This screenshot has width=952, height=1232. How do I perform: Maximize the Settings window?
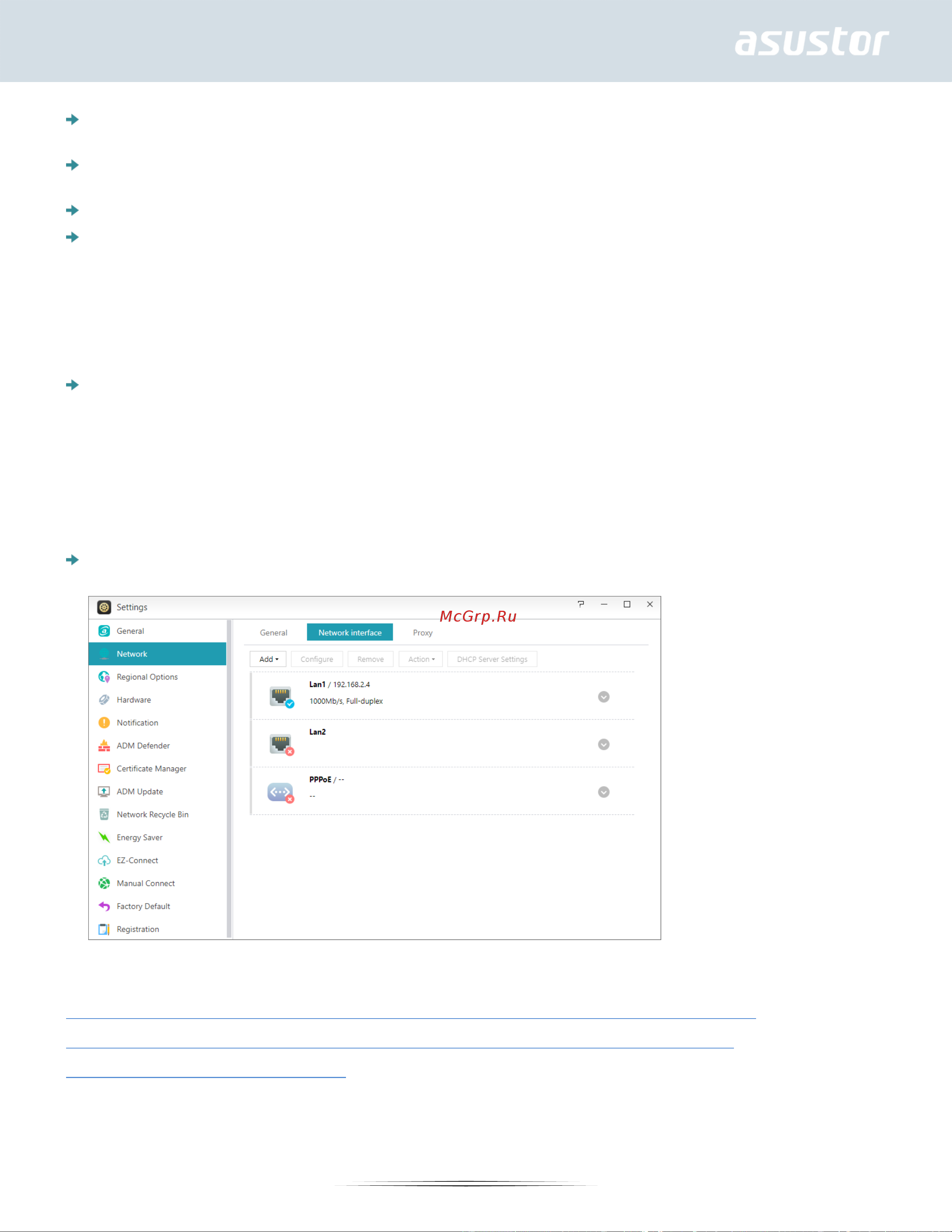627,604
